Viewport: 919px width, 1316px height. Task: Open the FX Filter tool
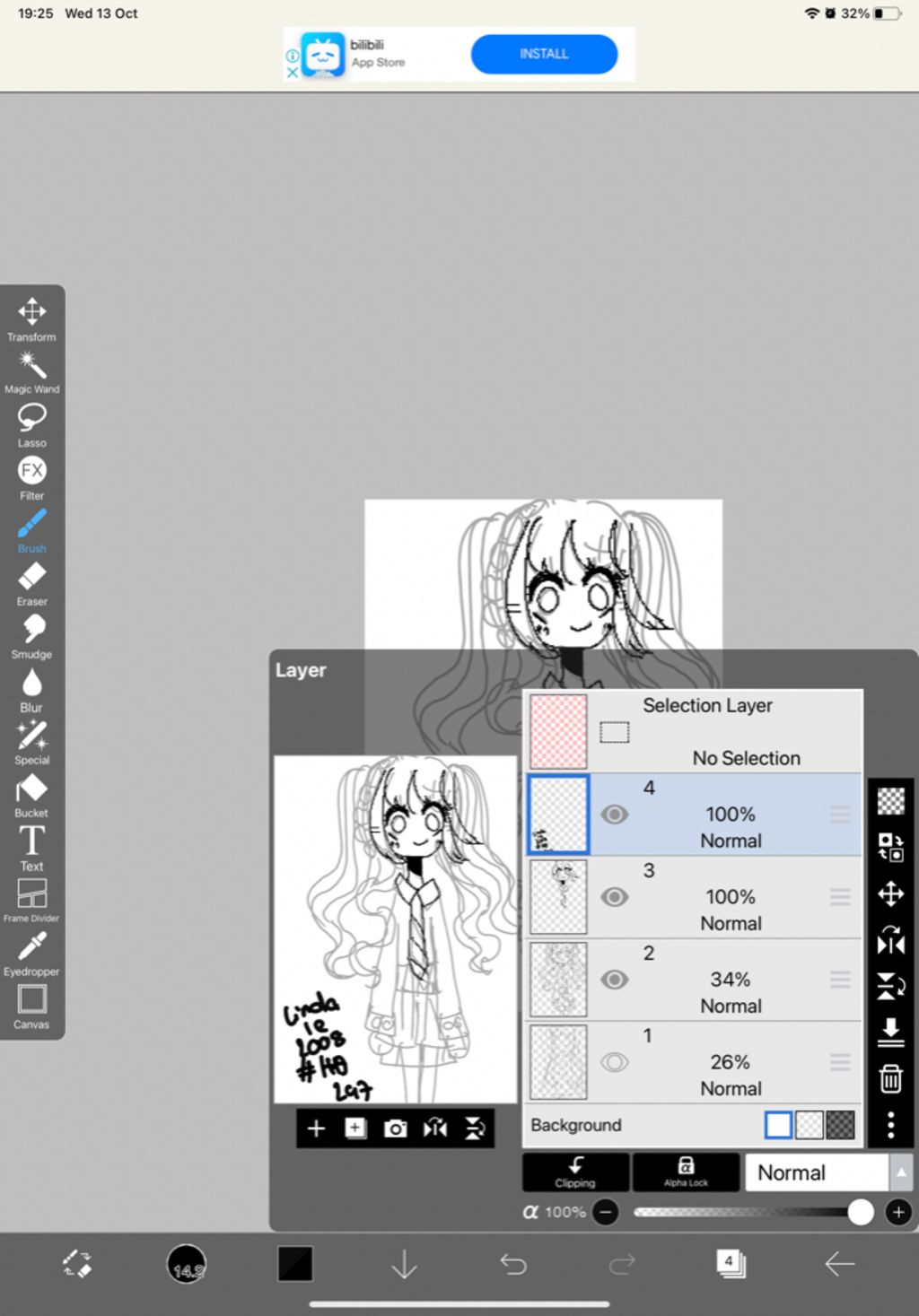(x=31, y=478)
